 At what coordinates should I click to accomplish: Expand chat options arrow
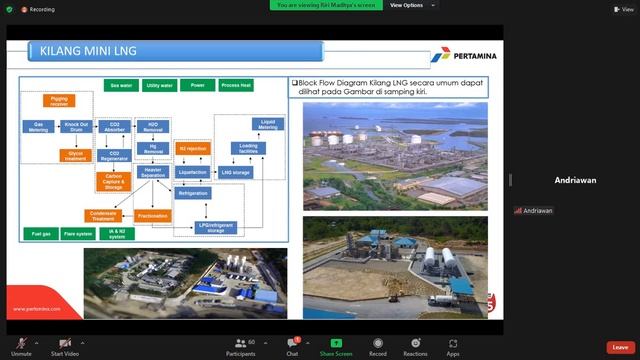click(308, 343)
